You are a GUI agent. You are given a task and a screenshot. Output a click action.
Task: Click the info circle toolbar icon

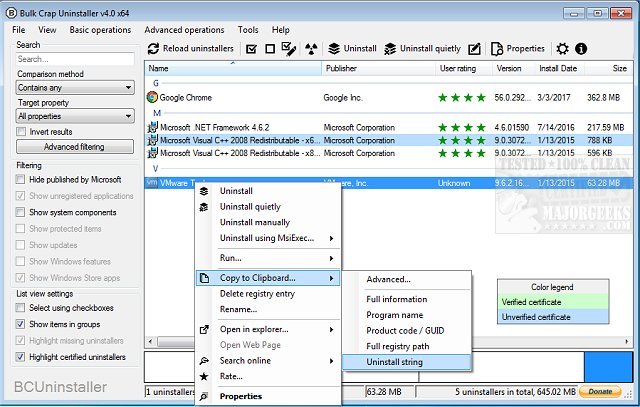(581, 48)
